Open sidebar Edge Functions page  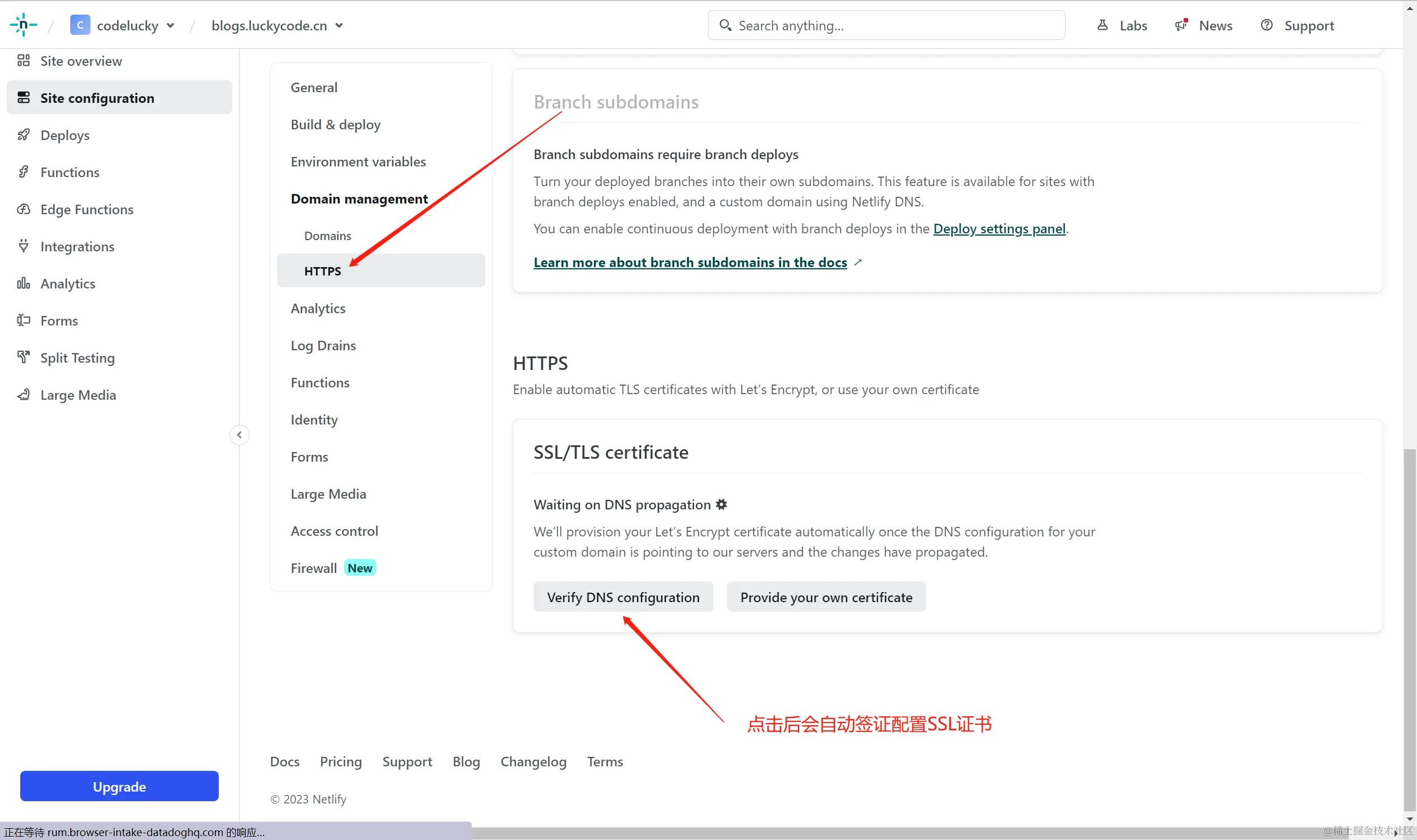click(x=119, y=209)
